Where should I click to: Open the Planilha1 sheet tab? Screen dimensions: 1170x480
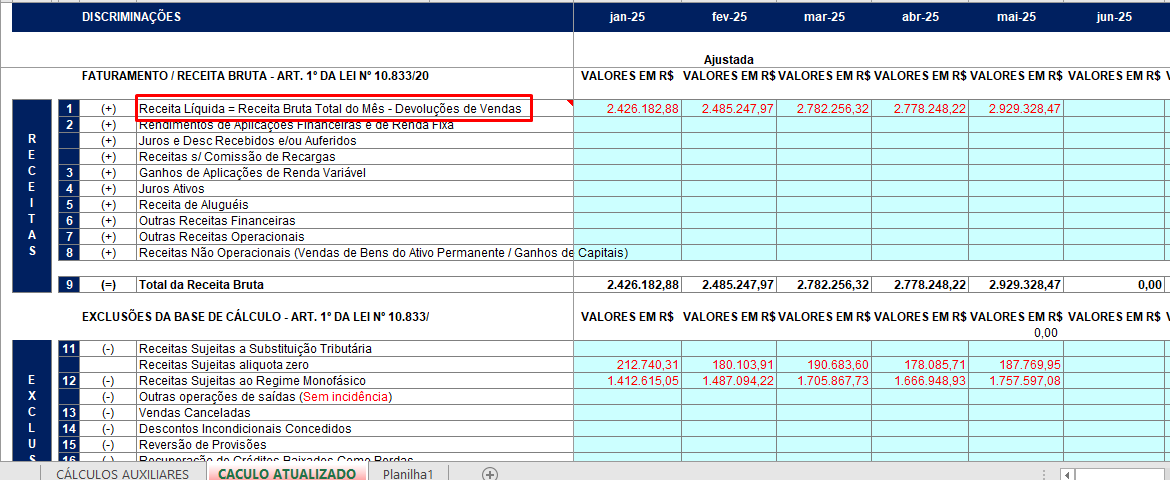click(408, 474)
